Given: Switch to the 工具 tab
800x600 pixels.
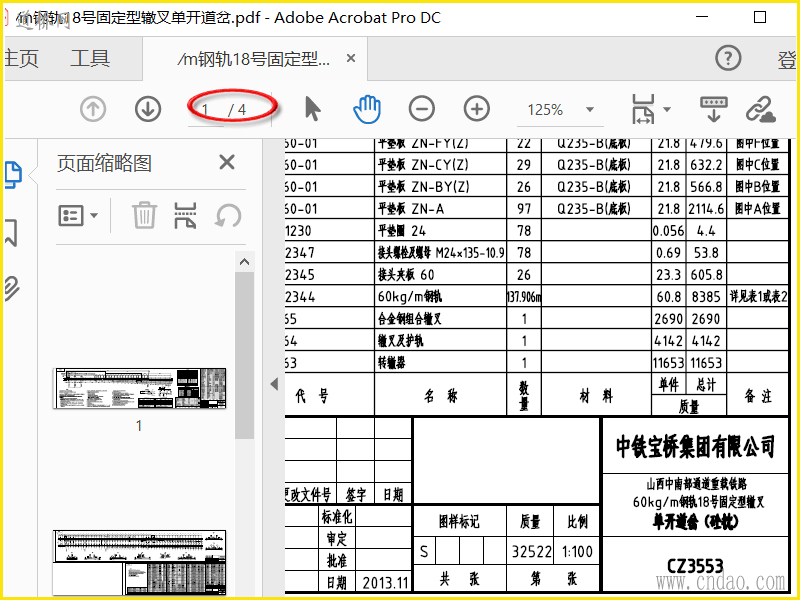Looking at the screenshot, I should pyautogui.click(x=90, y=59).
